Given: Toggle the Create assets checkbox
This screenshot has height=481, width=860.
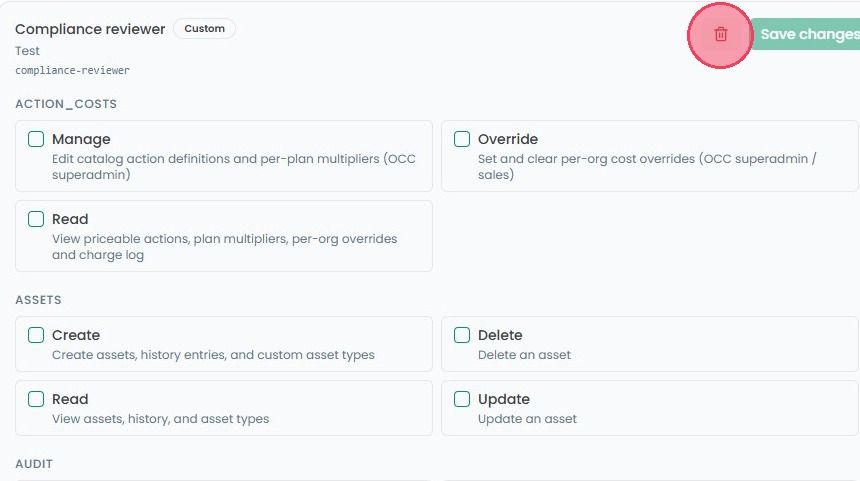Looking at the screenshot, I should [x=36, y=335].
